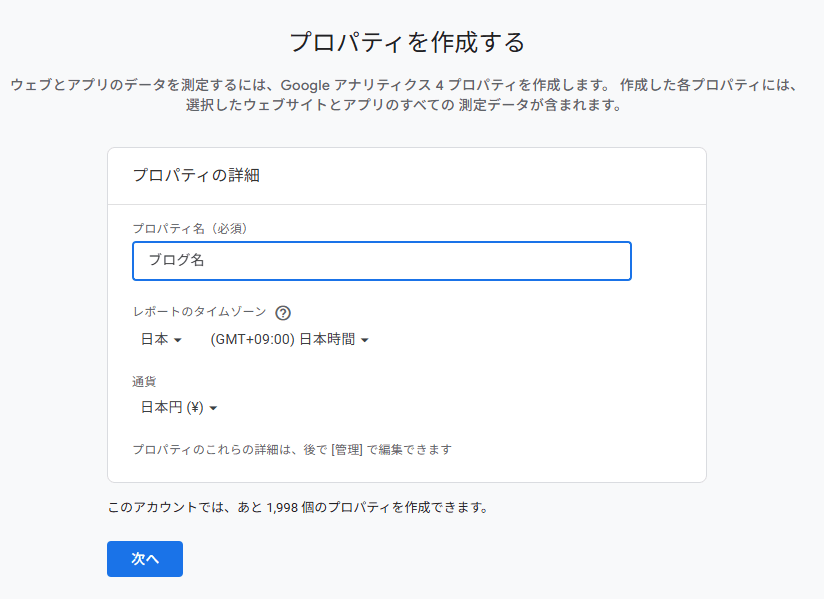Open the timezone help question-mark icon
Screen dimensions: 824x599
(283, 313)
